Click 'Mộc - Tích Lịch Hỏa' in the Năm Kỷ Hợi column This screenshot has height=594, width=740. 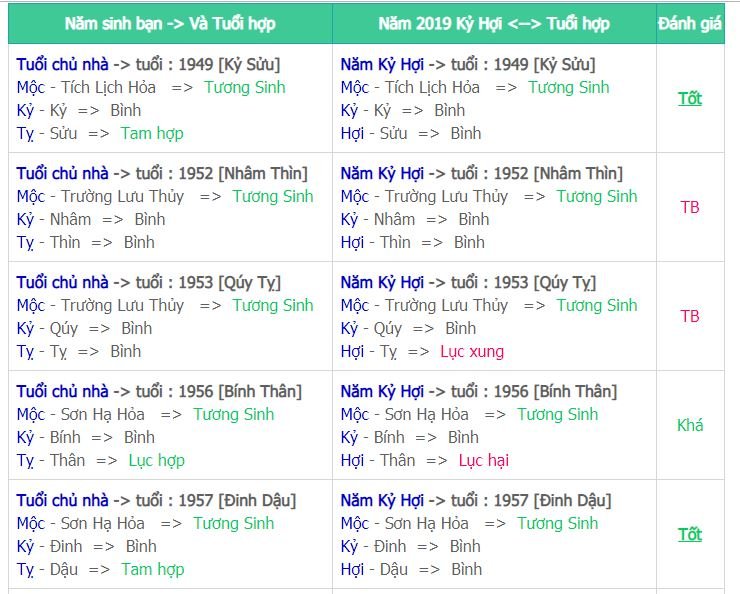point(410,88)
